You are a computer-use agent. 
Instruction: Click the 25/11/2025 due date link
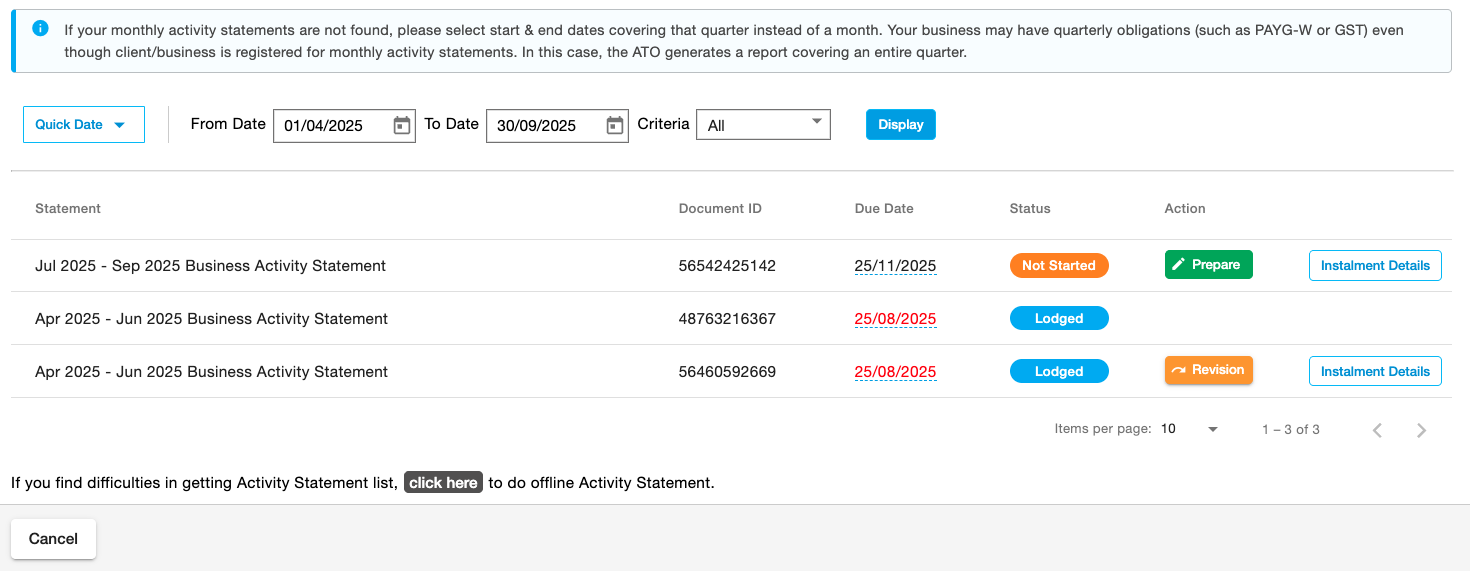click(x=895, y=266)
